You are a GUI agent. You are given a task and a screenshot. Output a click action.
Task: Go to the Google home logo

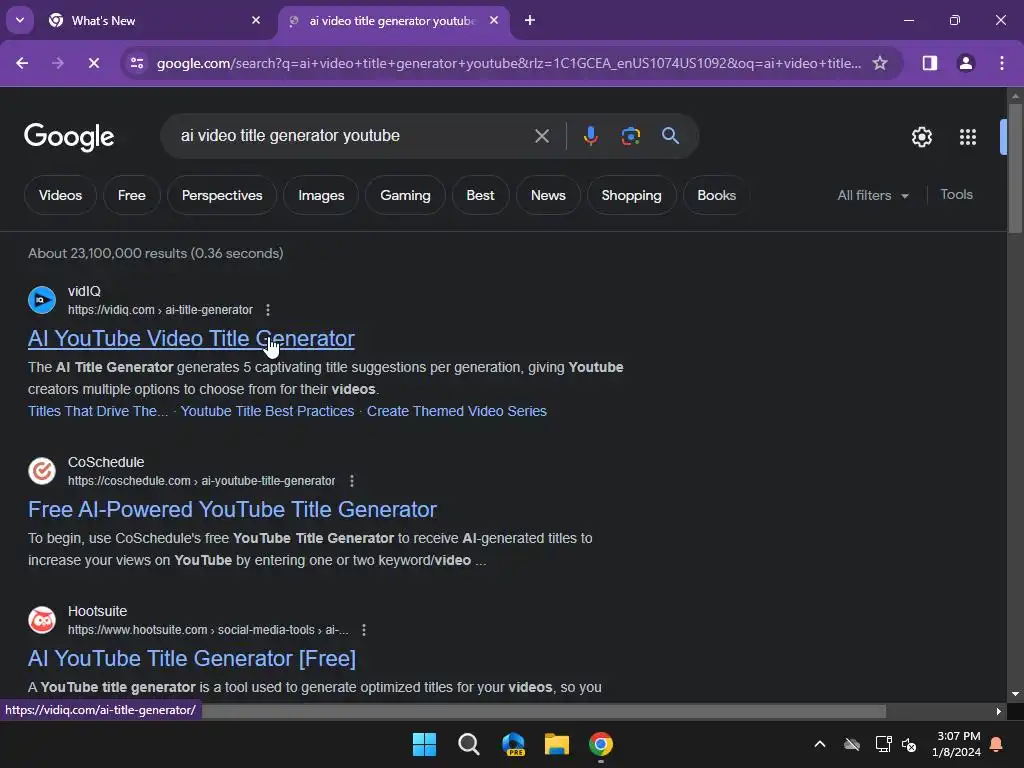point(69,136)
